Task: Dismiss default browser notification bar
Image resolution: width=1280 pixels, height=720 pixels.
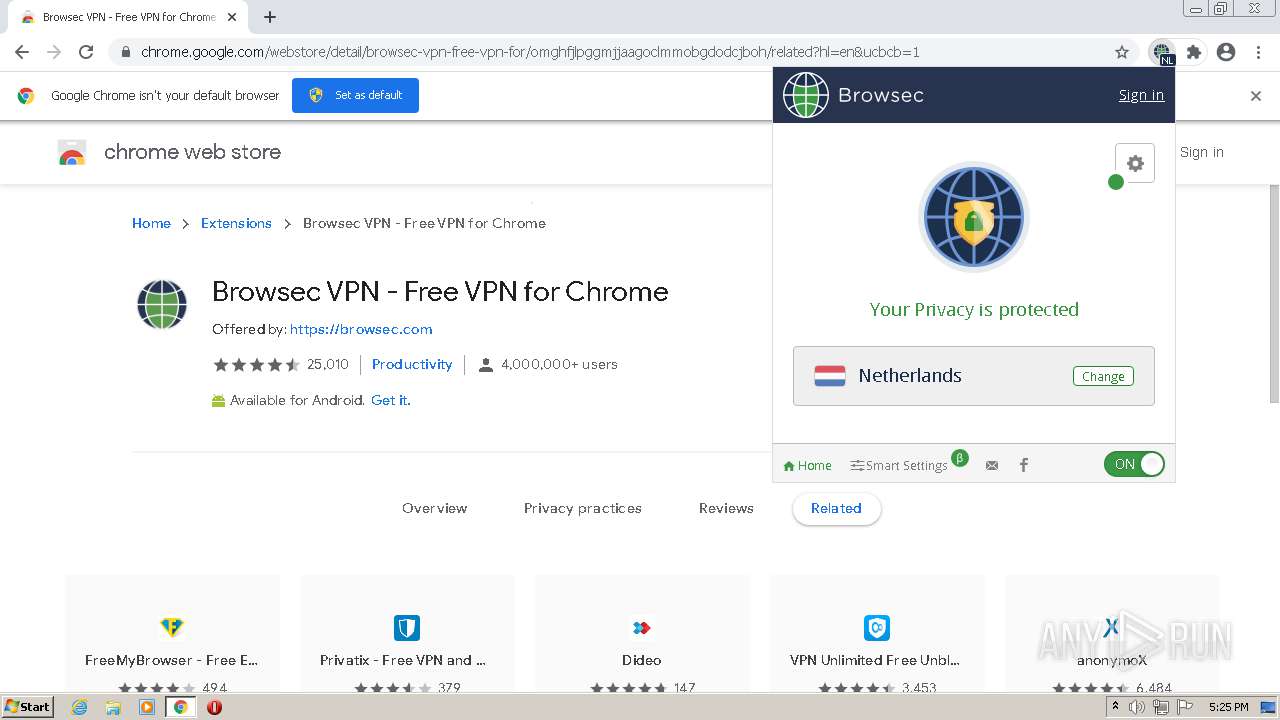Action: pyautogui.click(x=1256, y=96)
